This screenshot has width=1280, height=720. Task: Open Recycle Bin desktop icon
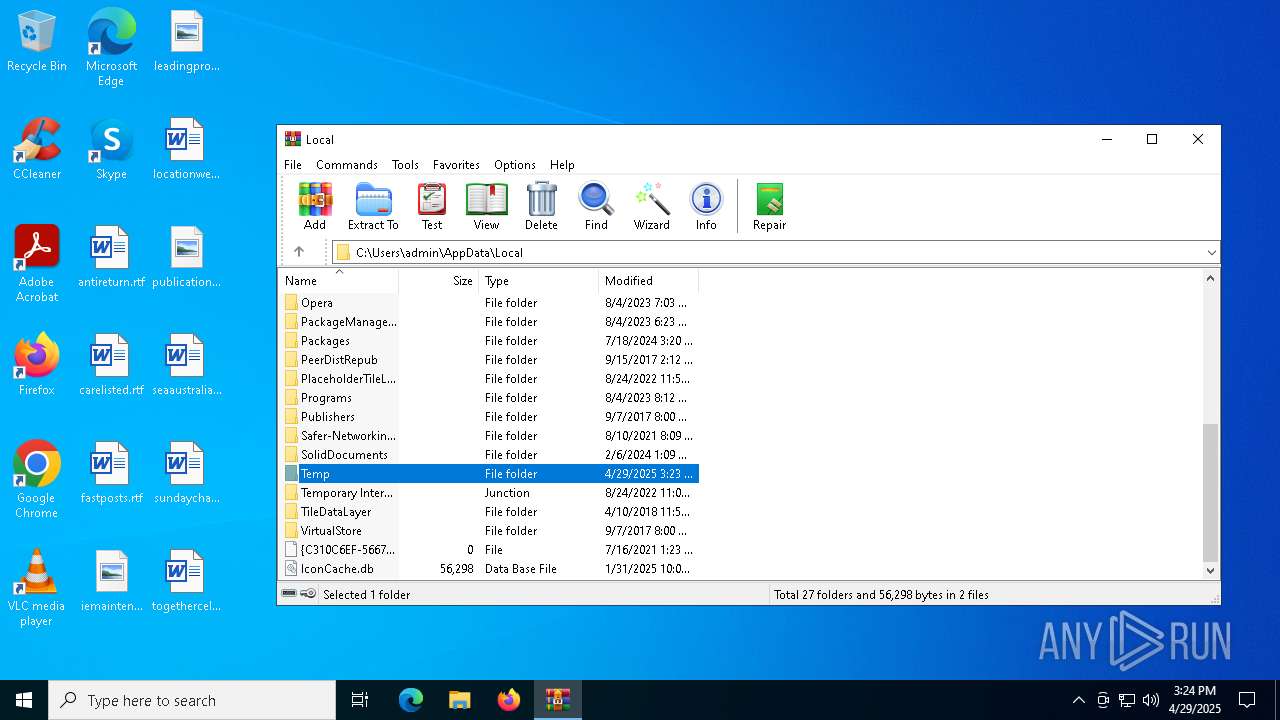37,42
